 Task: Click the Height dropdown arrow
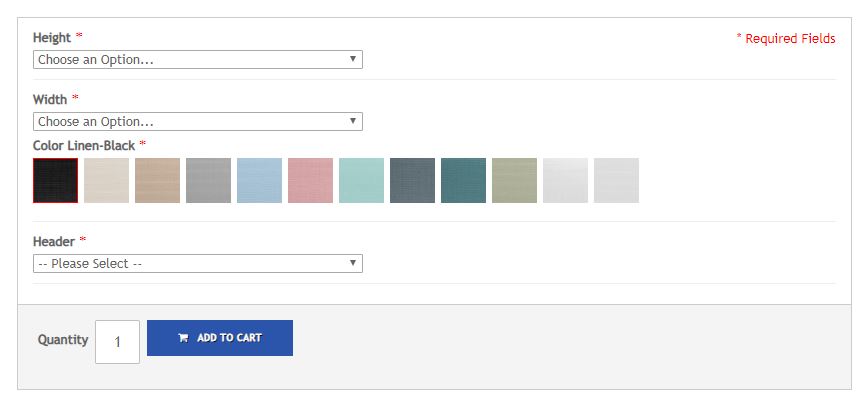[x=353, y=59]
